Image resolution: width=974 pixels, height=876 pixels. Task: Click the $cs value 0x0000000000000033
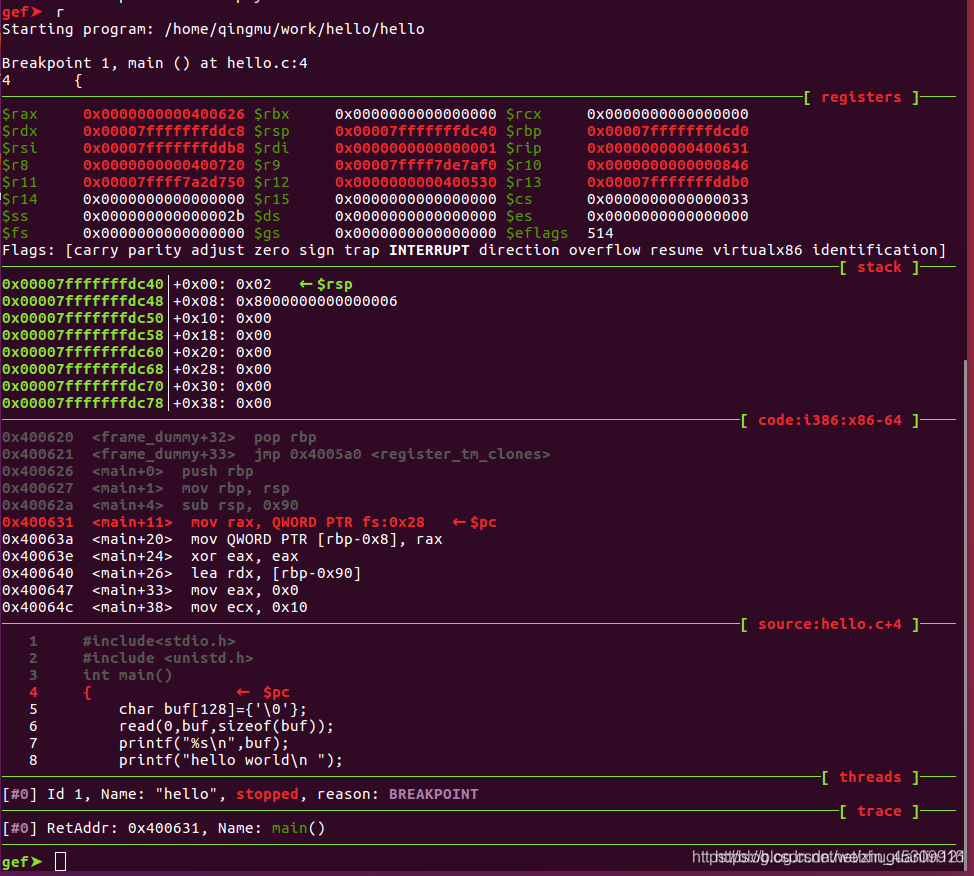(668, 199)
